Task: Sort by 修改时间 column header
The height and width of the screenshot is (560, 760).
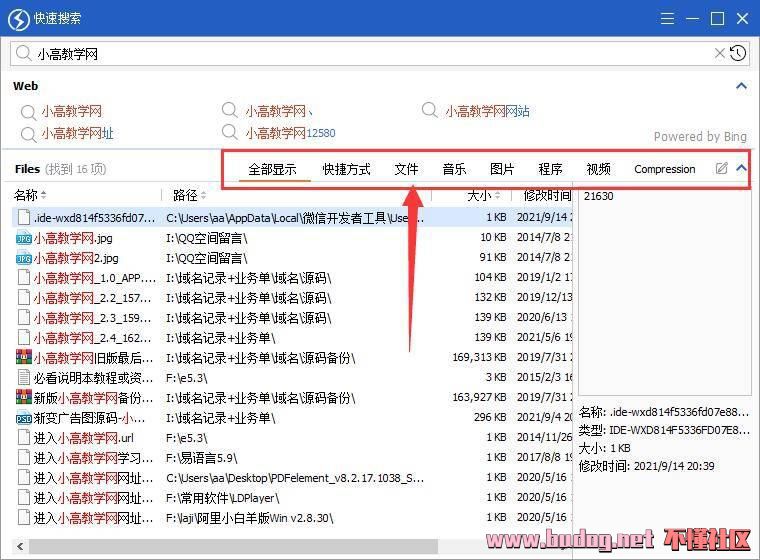Action: (547, 195)
